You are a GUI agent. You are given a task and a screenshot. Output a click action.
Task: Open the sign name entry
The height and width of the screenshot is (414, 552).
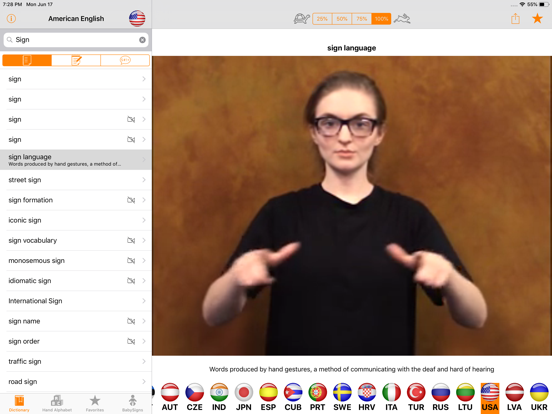click(x=76, y=321)
